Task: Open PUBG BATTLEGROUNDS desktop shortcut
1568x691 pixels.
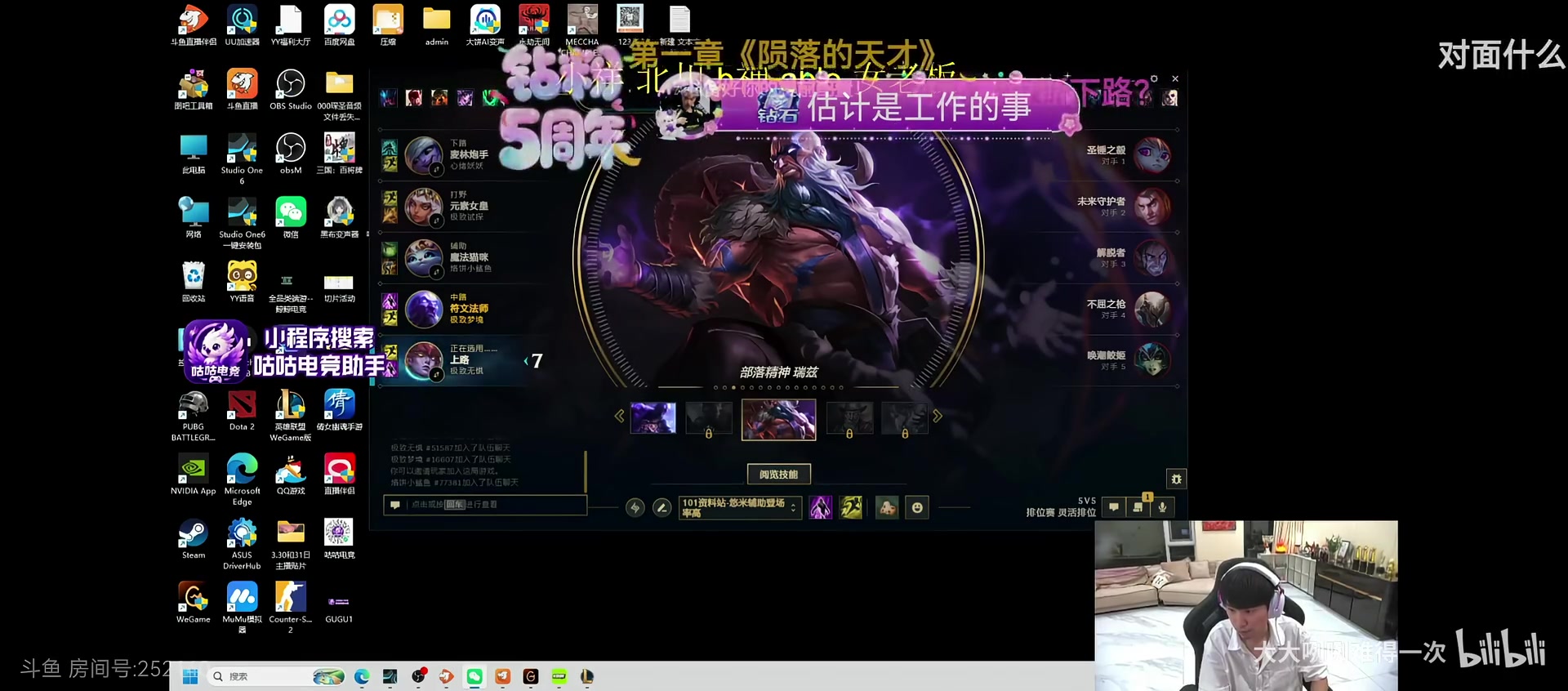Action: [x=194, y=416]
